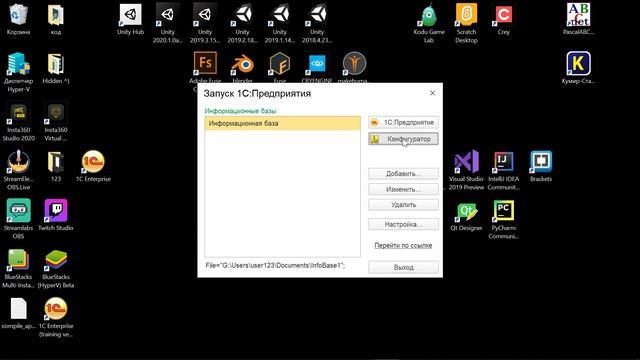640x360 pixels.
Task: Open Insta360 Studio 2020 icon
Action: click(18, 122)
